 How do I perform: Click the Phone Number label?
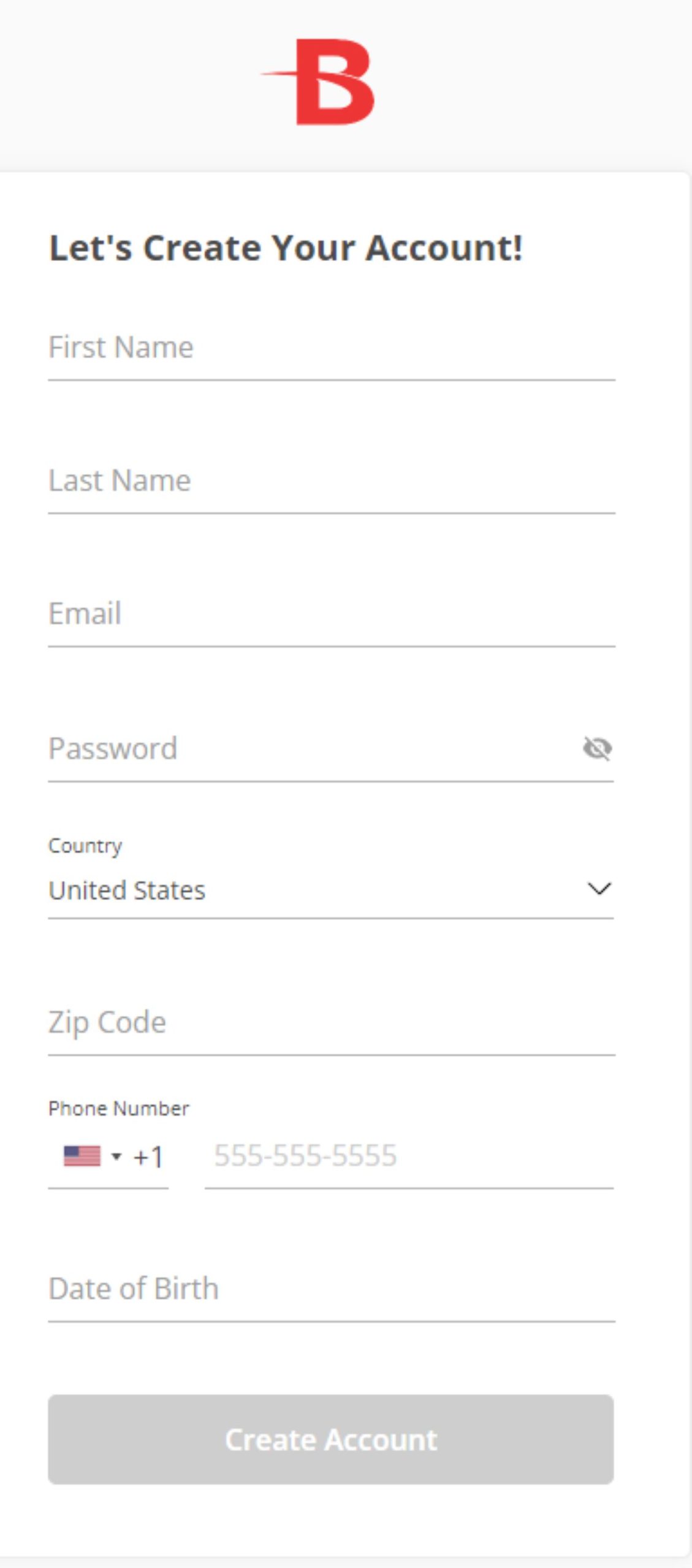click(119, 1108)
